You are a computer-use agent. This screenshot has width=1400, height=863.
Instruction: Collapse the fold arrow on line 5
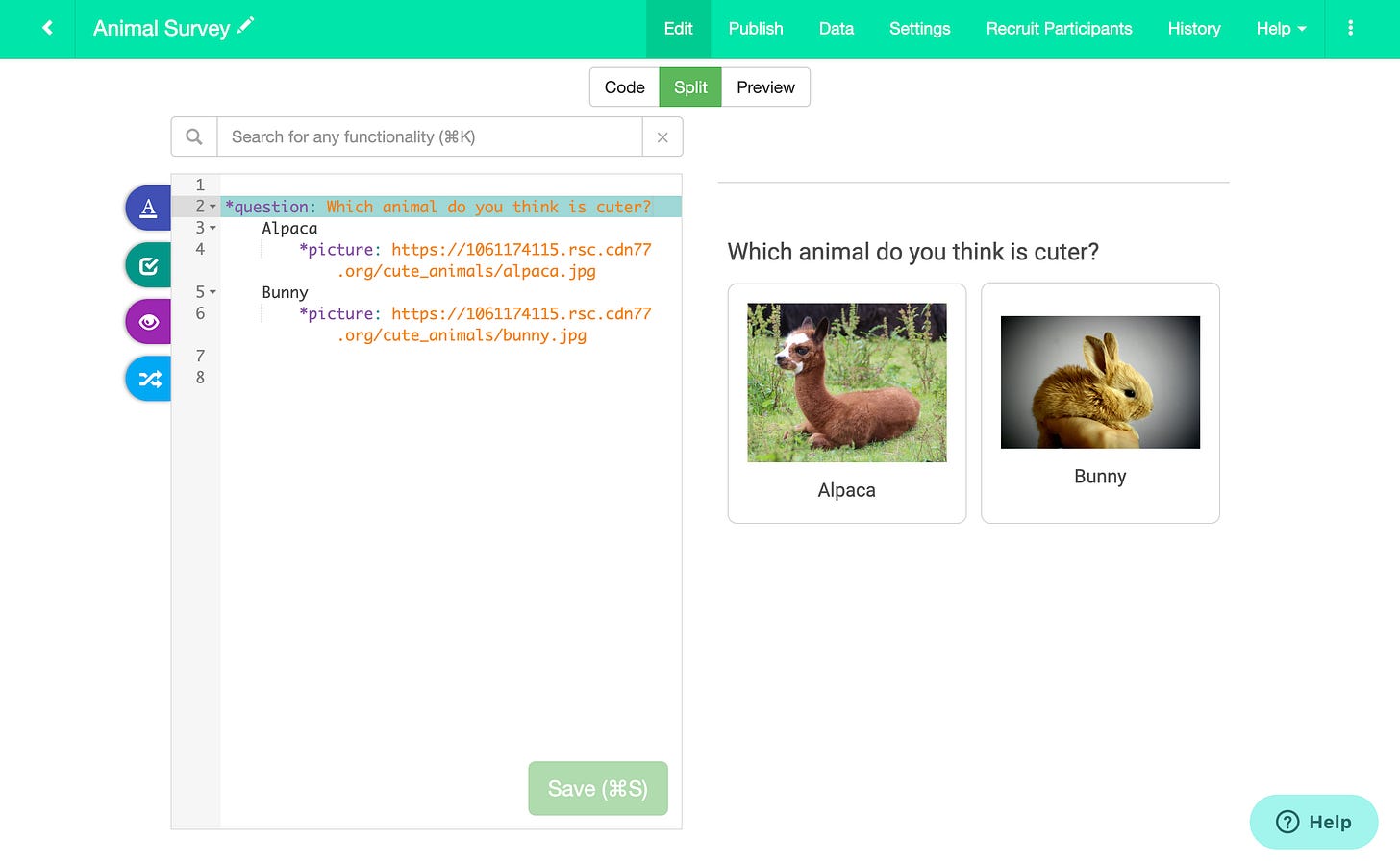212,292
